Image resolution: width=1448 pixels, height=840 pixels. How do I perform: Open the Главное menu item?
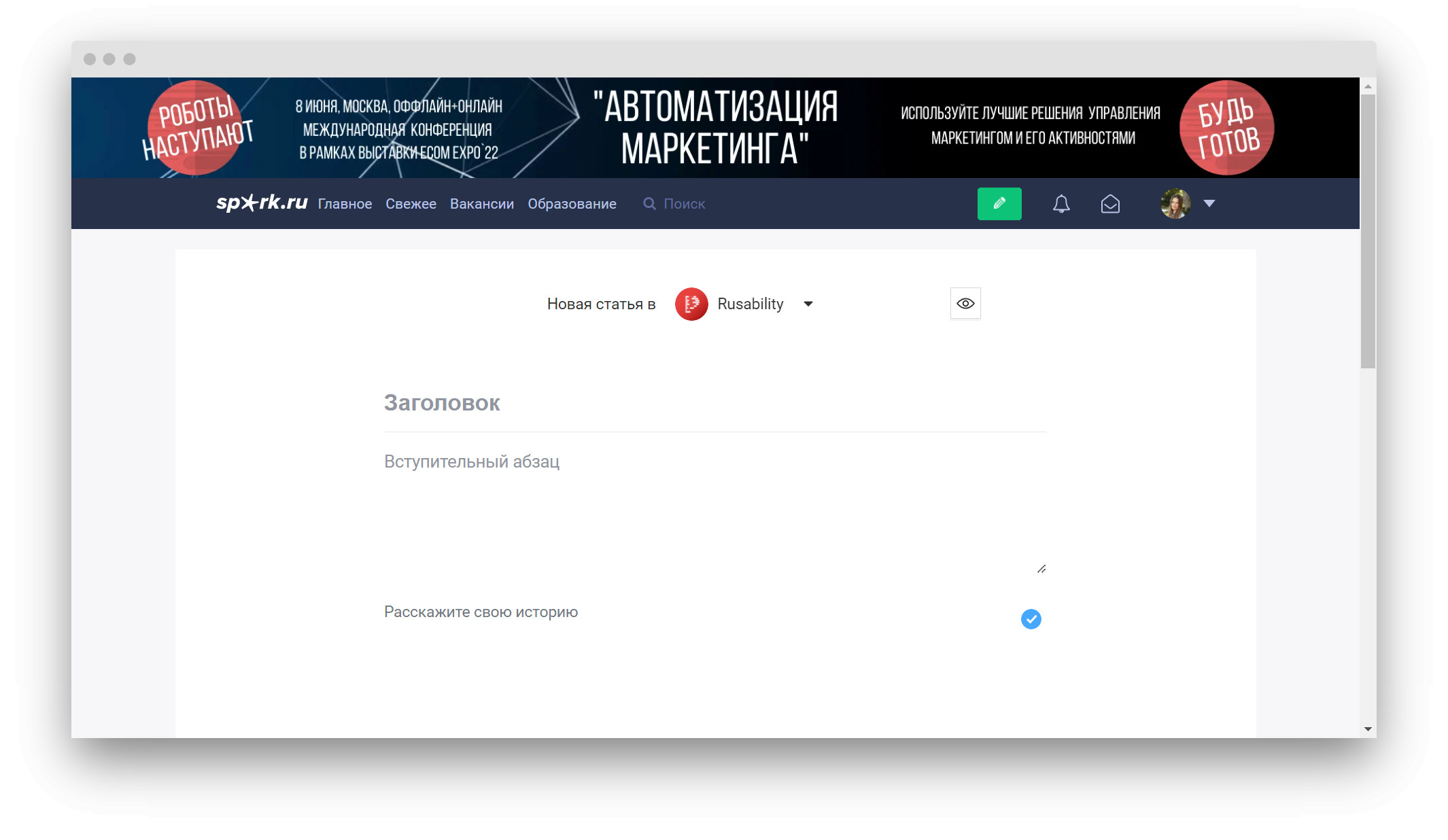click(x=345, y=204)
